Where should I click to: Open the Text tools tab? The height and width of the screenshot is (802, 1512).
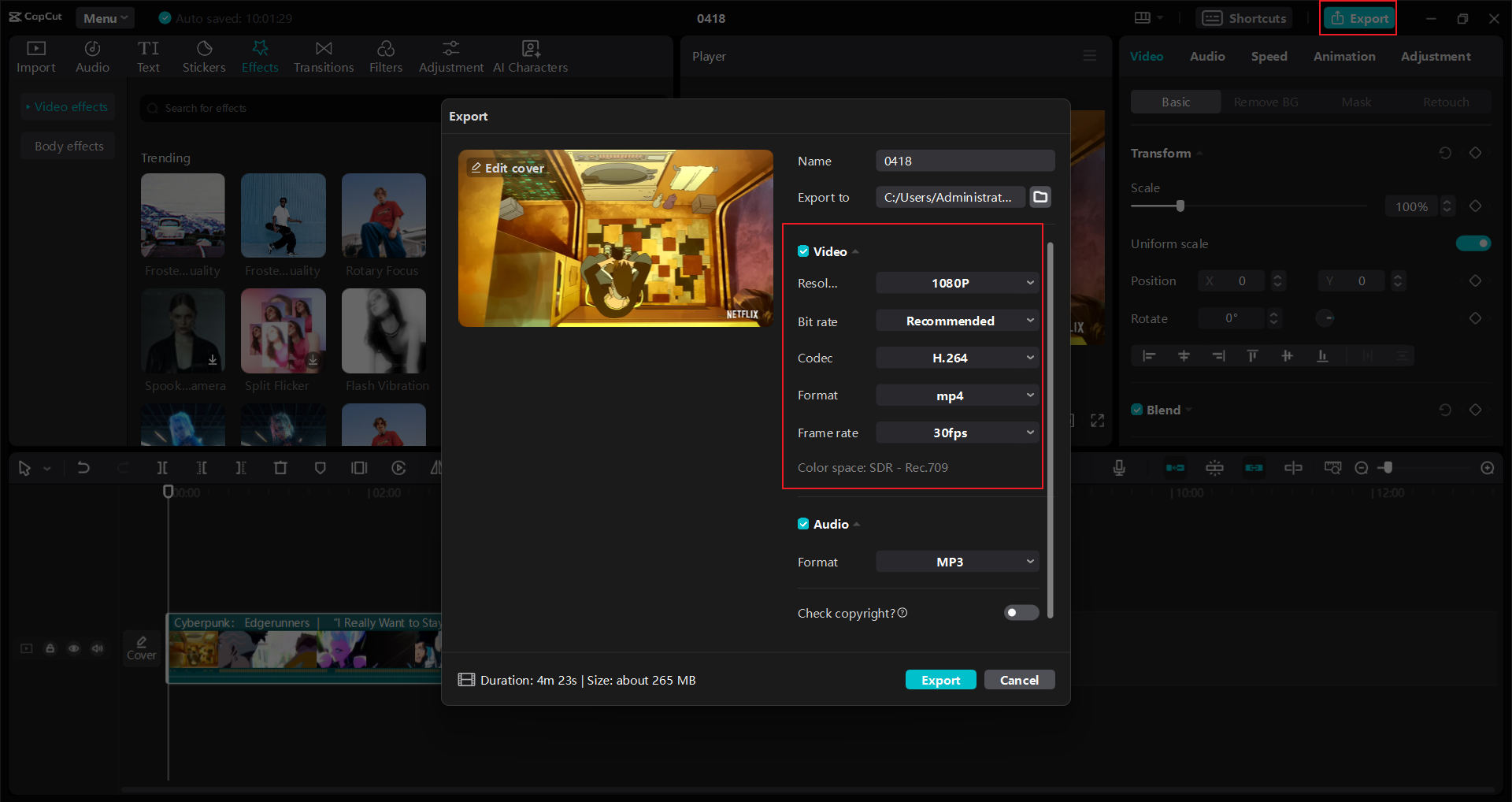tap(148, 57)
